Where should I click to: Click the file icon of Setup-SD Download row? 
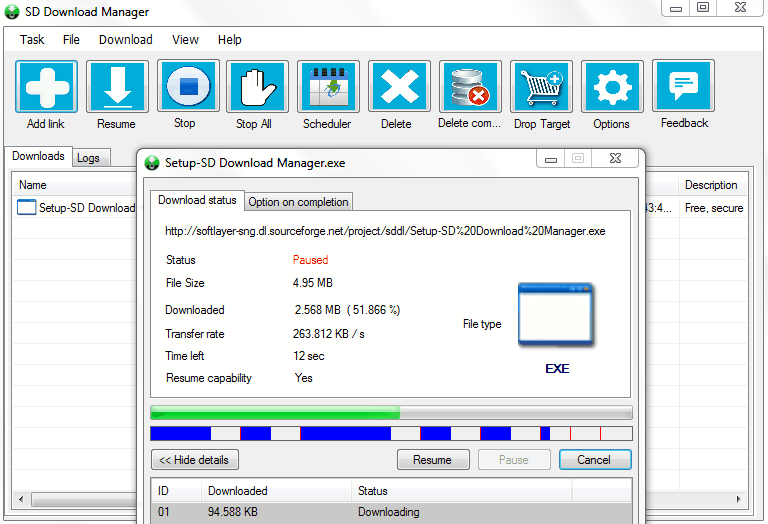click(26, 208)
